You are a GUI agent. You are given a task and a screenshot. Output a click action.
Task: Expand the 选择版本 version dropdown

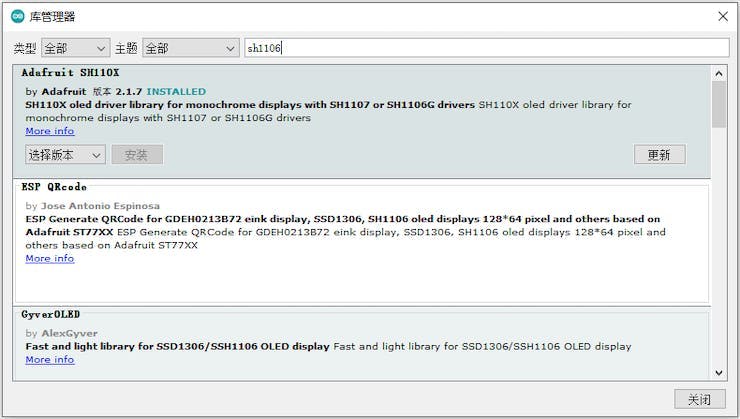(65, 155)
